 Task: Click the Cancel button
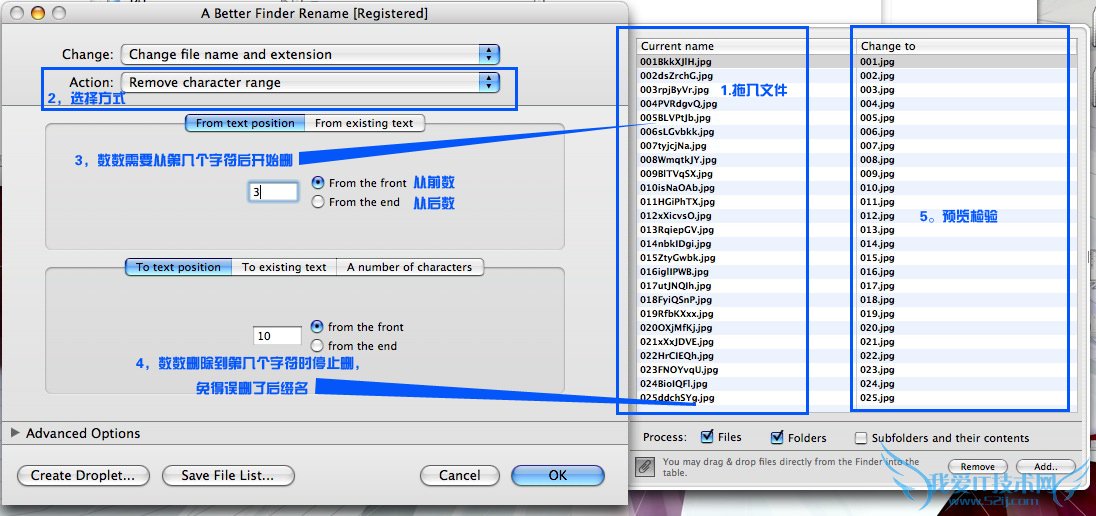point(459,475)
